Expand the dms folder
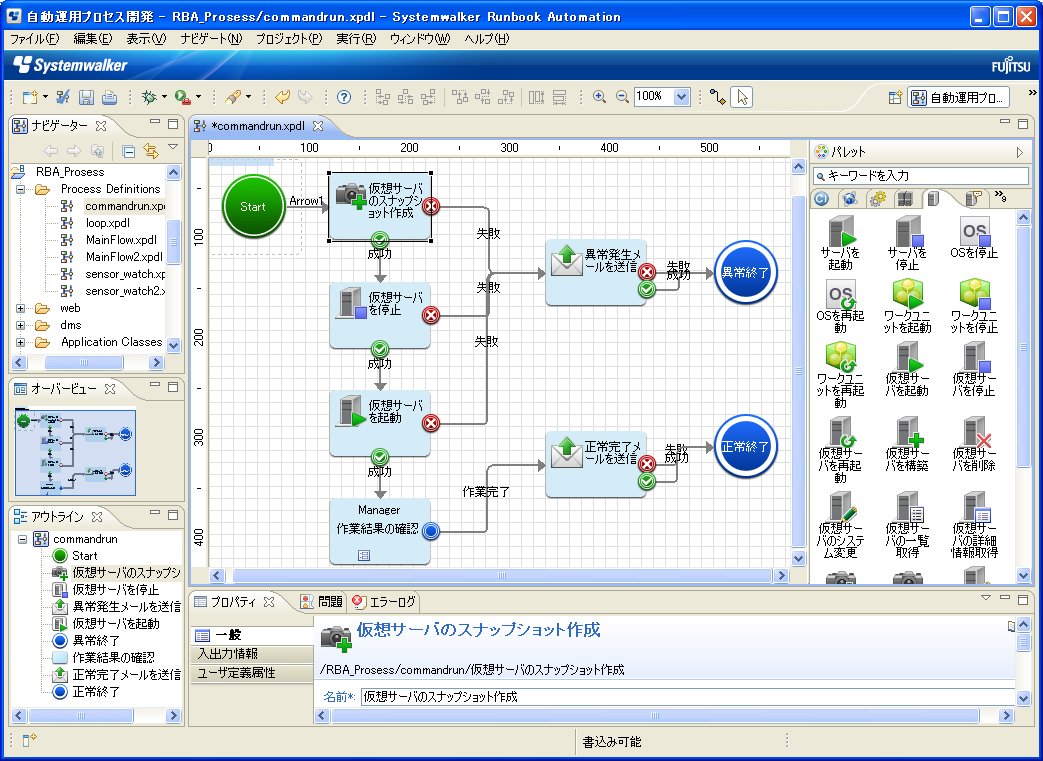The image size is (1043, 761). (21, 325)
